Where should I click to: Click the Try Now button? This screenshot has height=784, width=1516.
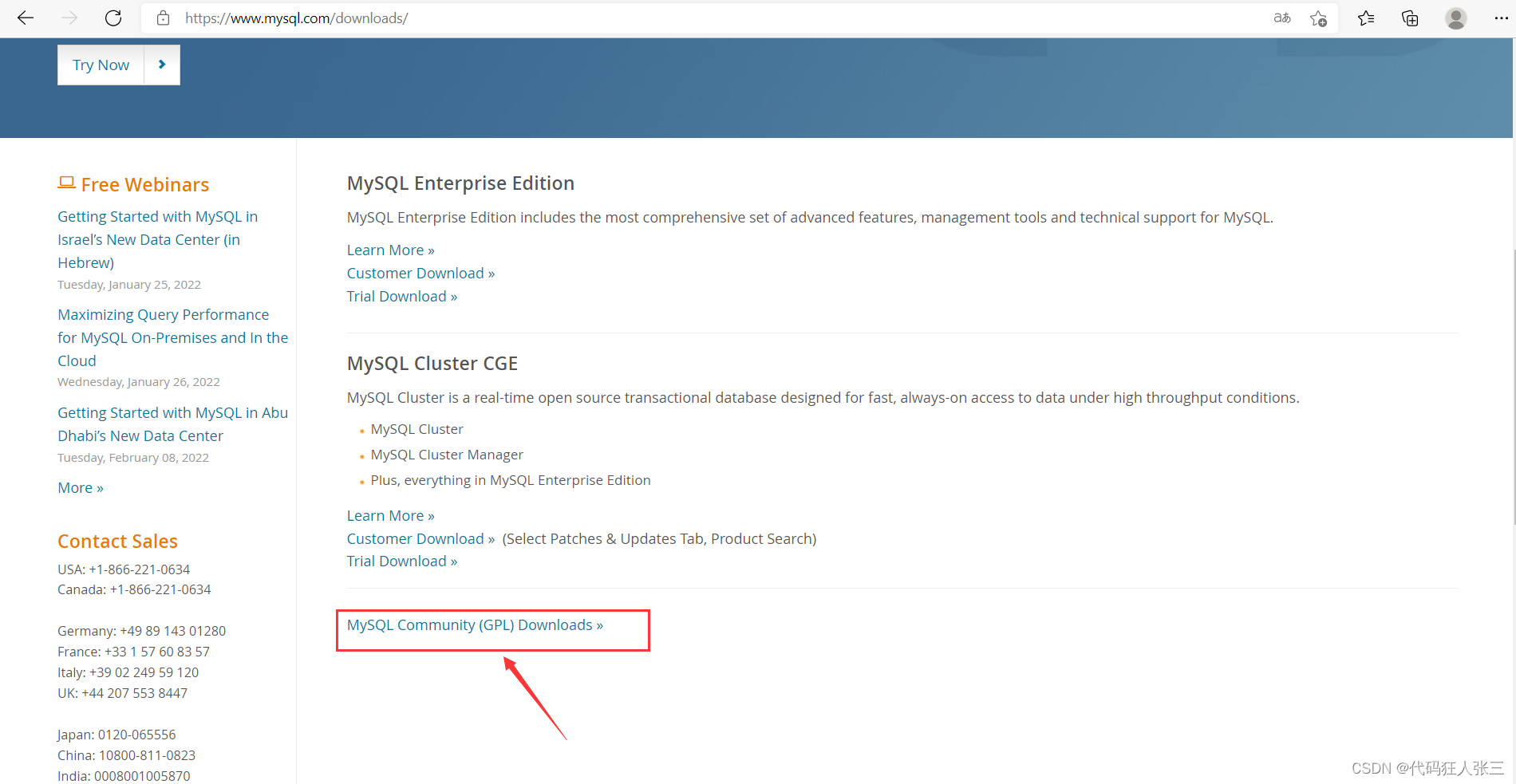101,65
